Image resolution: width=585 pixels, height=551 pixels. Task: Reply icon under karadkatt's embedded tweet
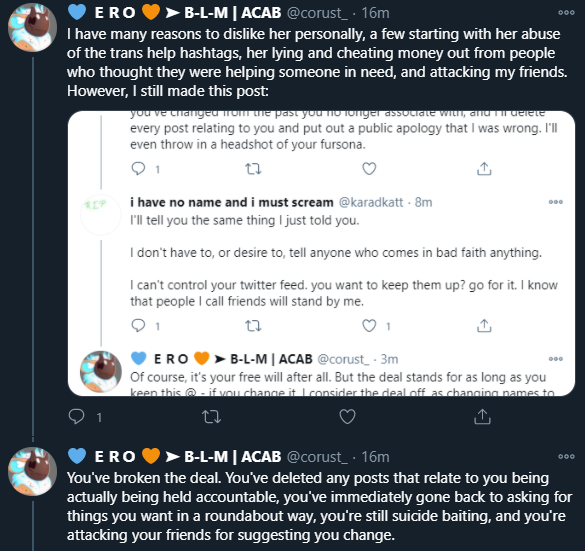coord(138,326)
